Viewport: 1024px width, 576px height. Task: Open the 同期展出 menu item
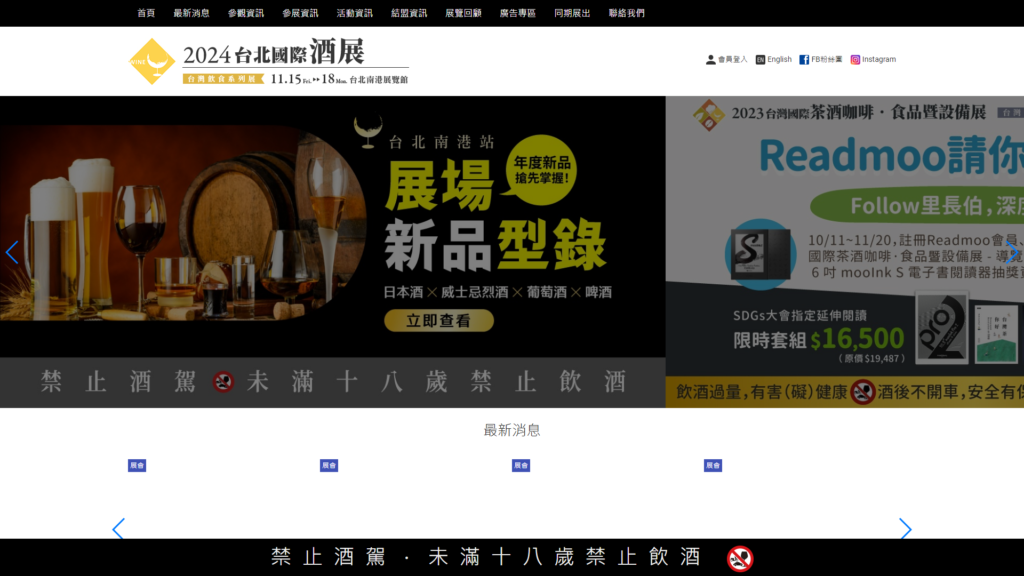point(572,13)
